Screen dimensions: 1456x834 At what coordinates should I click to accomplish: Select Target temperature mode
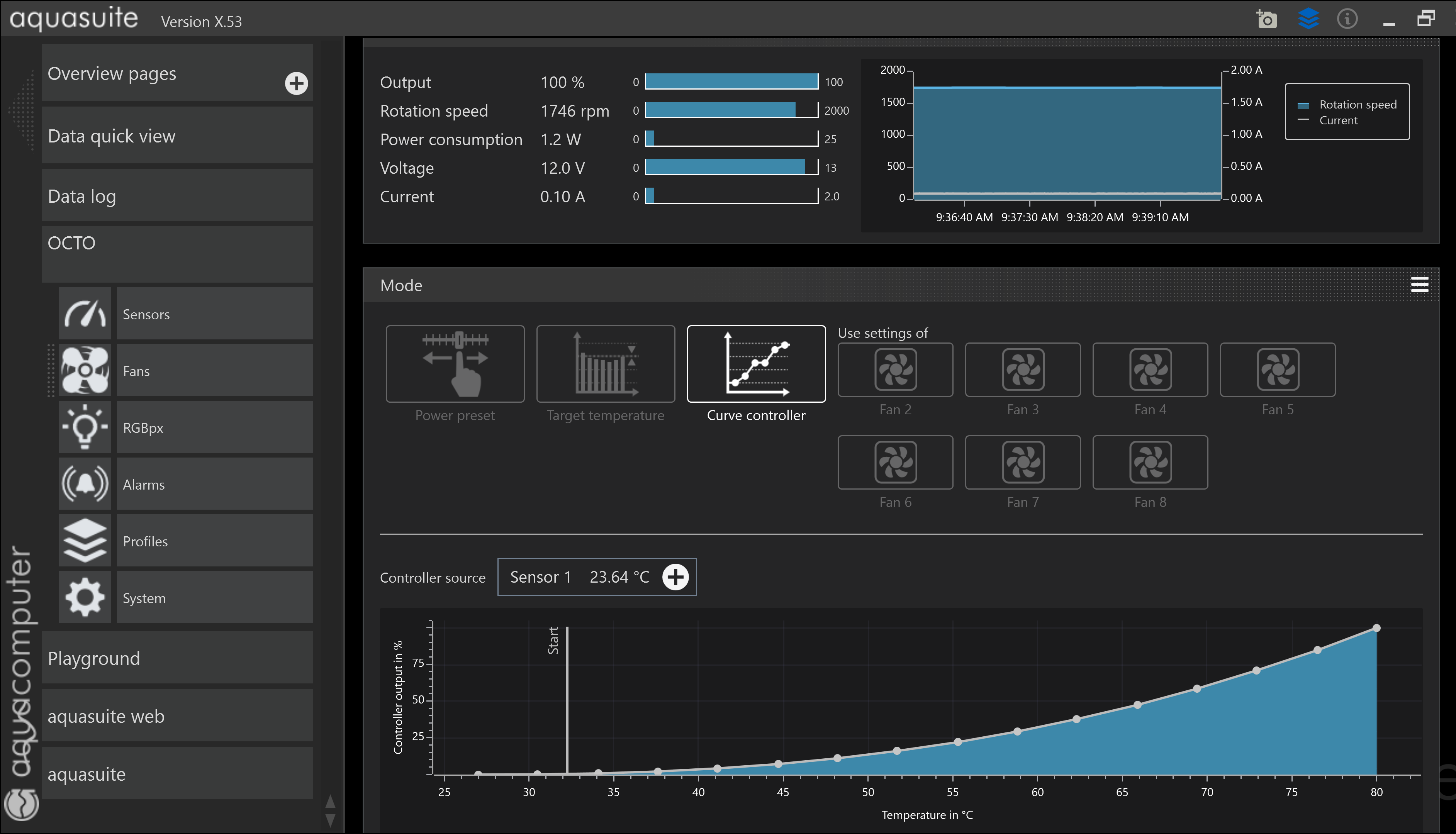pyautogui.click(x=606, y=364)
